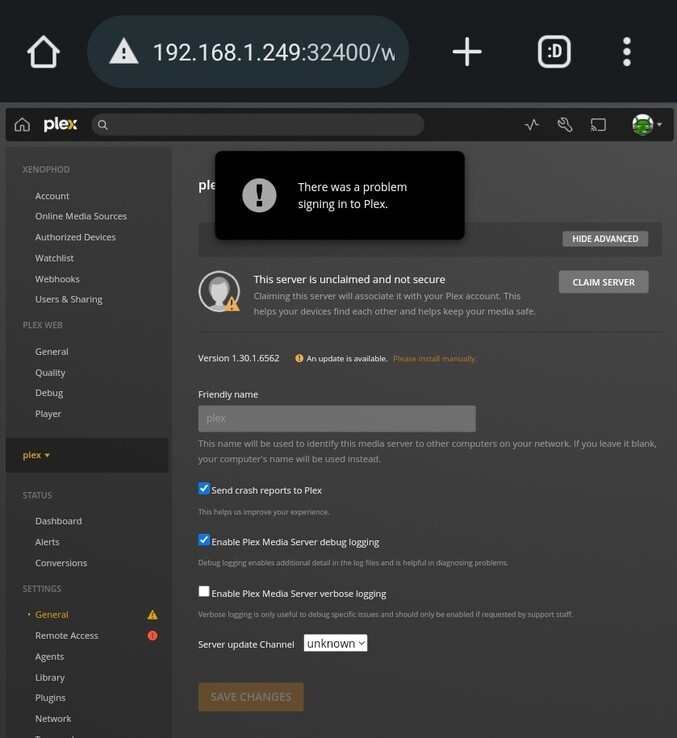Click the XENOPHOD section header
The image size is (677, 738).
(x=46, y=169)
